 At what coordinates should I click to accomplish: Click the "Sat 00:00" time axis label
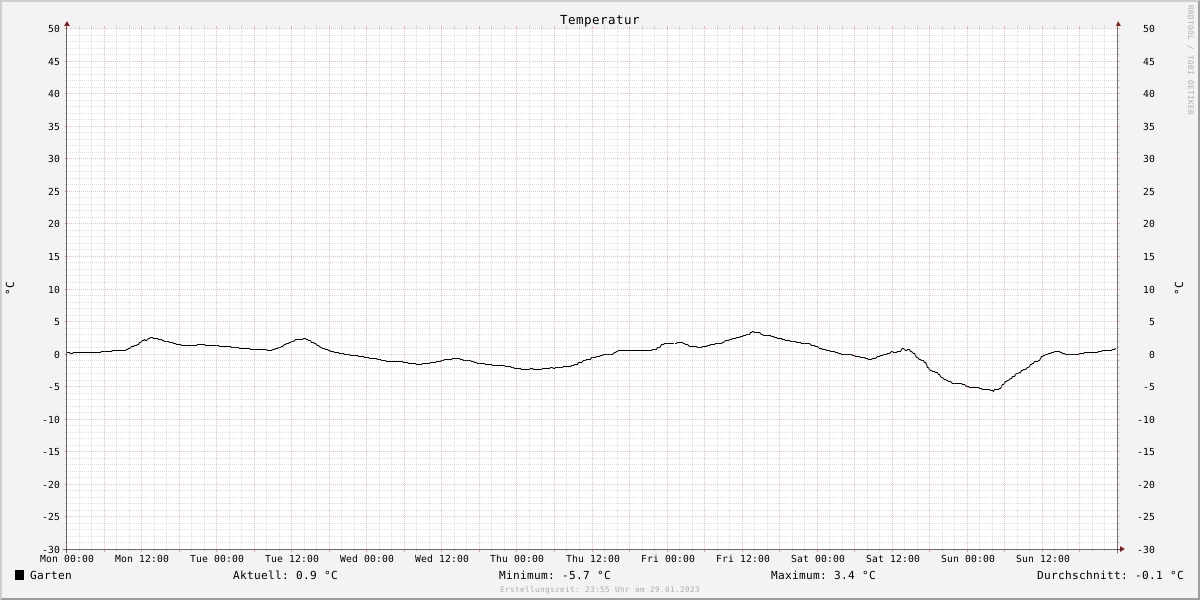click(x=818, y=559)
